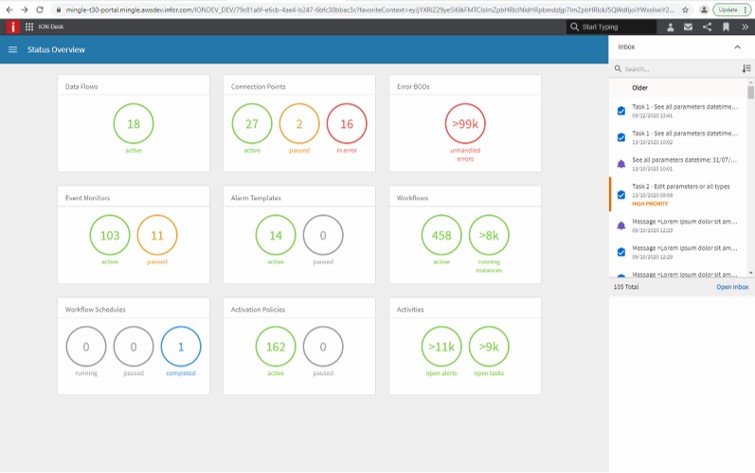Screen dimensions: 755x473
Task: Open the mail envelope icon in top bar
Action: (x=688, y=27)
